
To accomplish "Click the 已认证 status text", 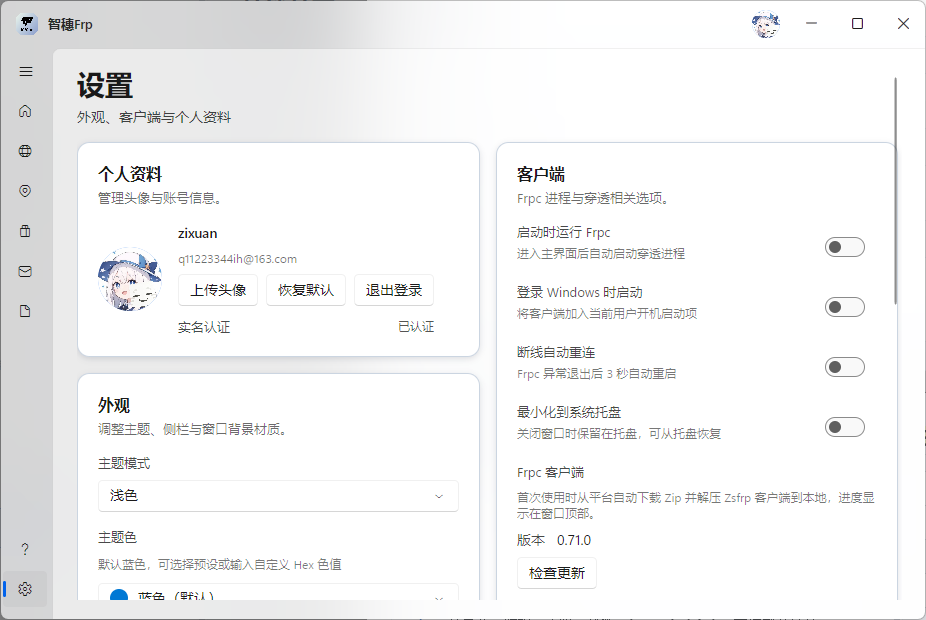I will (x=416, y=327).
